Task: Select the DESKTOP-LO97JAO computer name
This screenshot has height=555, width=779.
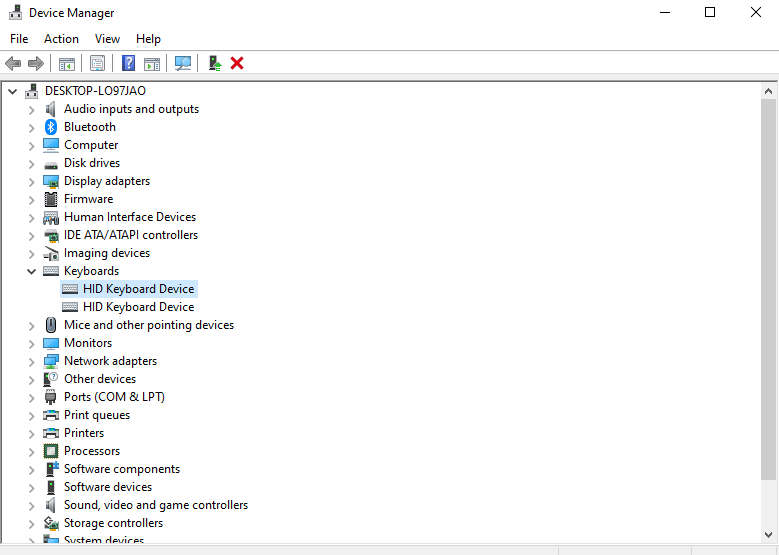Action: [x=95, y=91]
